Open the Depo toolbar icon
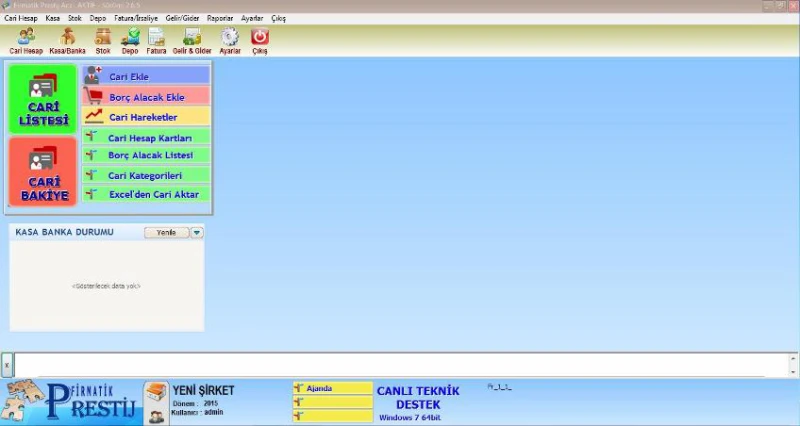 point(130,41)
